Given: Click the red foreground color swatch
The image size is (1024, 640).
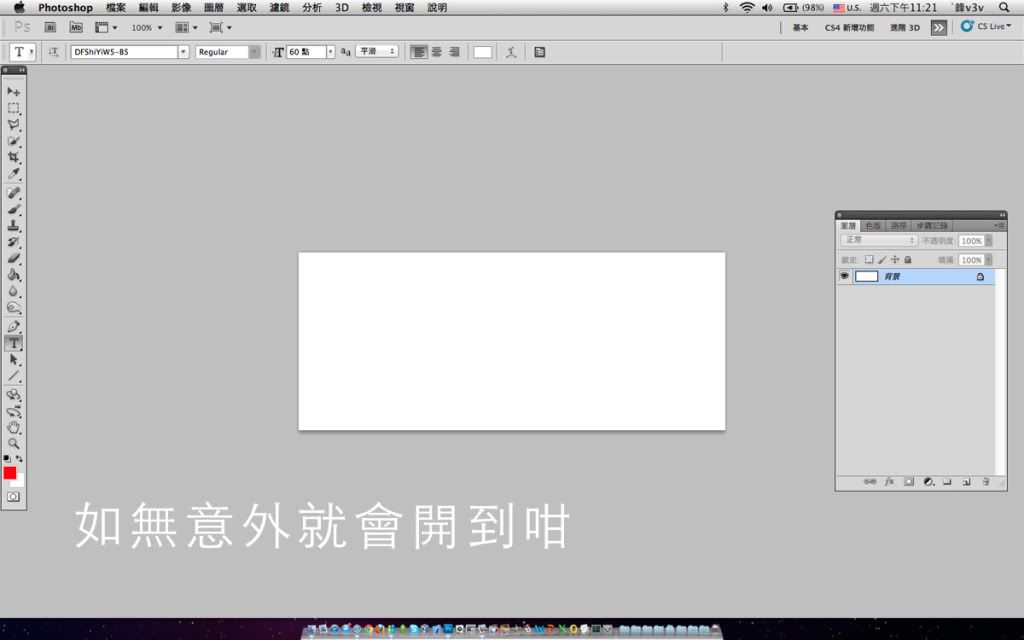Looking at the screenshot, I should click(10, 473).
